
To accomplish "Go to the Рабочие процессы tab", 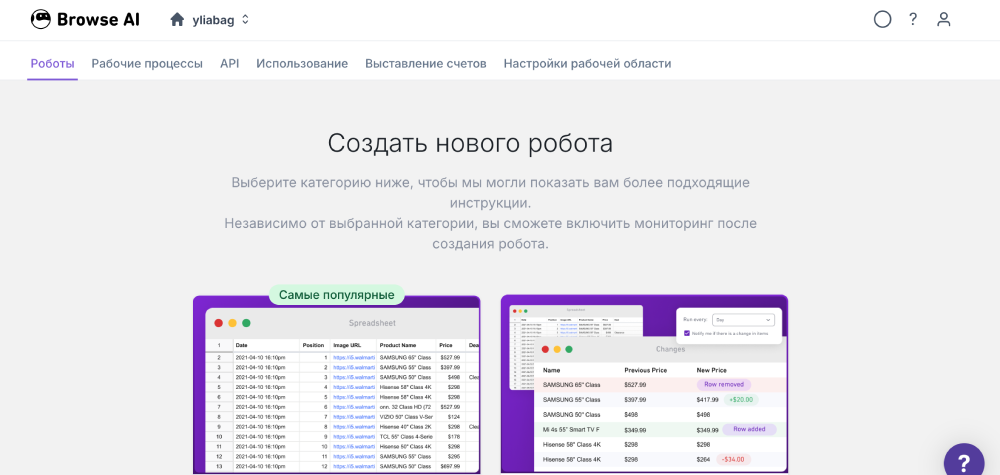I will click(147, 64).
